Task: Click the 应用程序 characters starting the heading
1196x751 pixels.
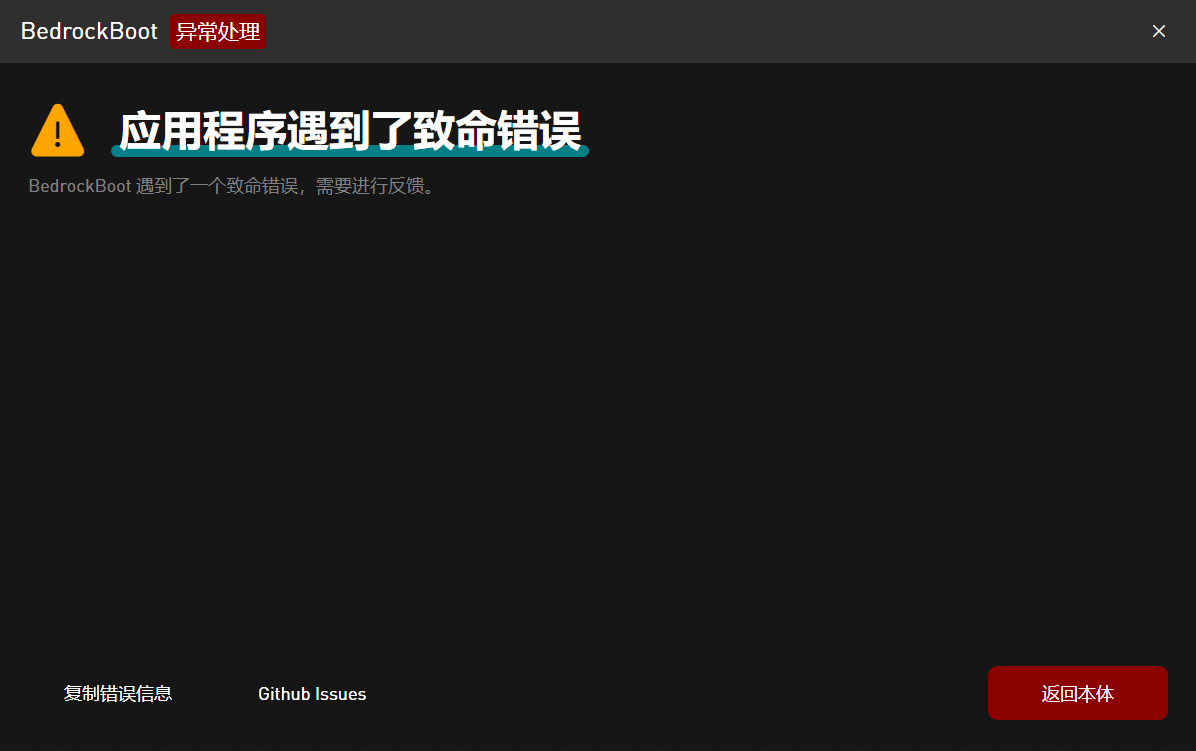Action: [202, 130]
